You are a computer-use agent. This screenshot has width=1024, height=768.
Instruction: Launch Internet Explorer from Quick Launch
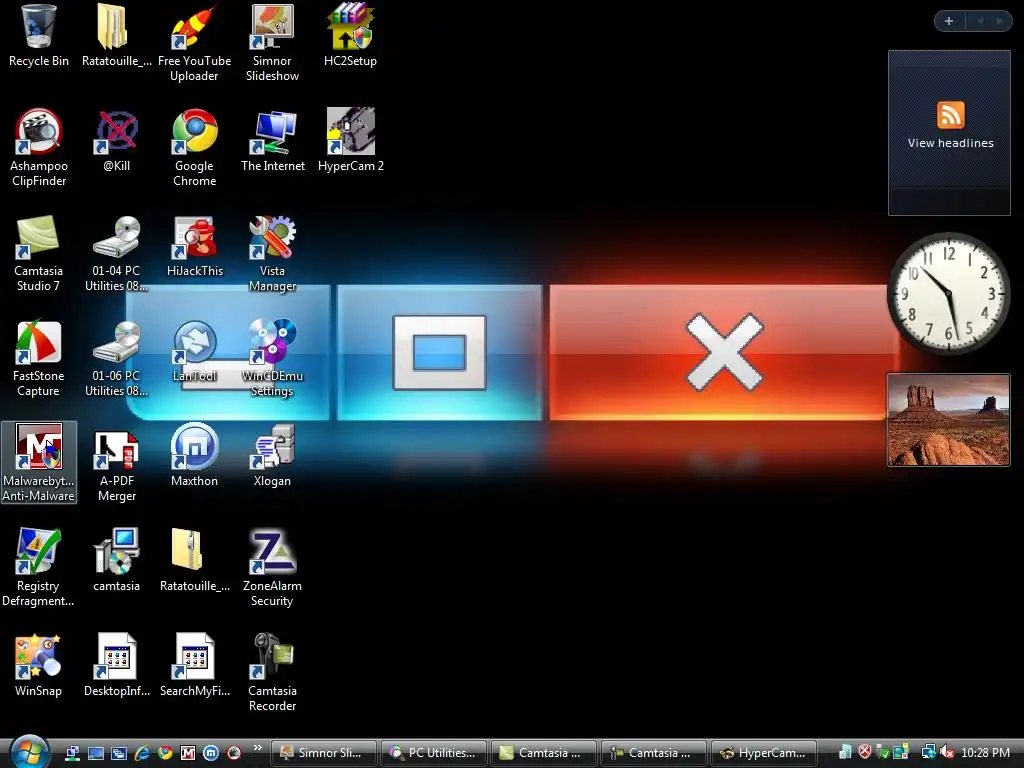(x=142, y=753)
